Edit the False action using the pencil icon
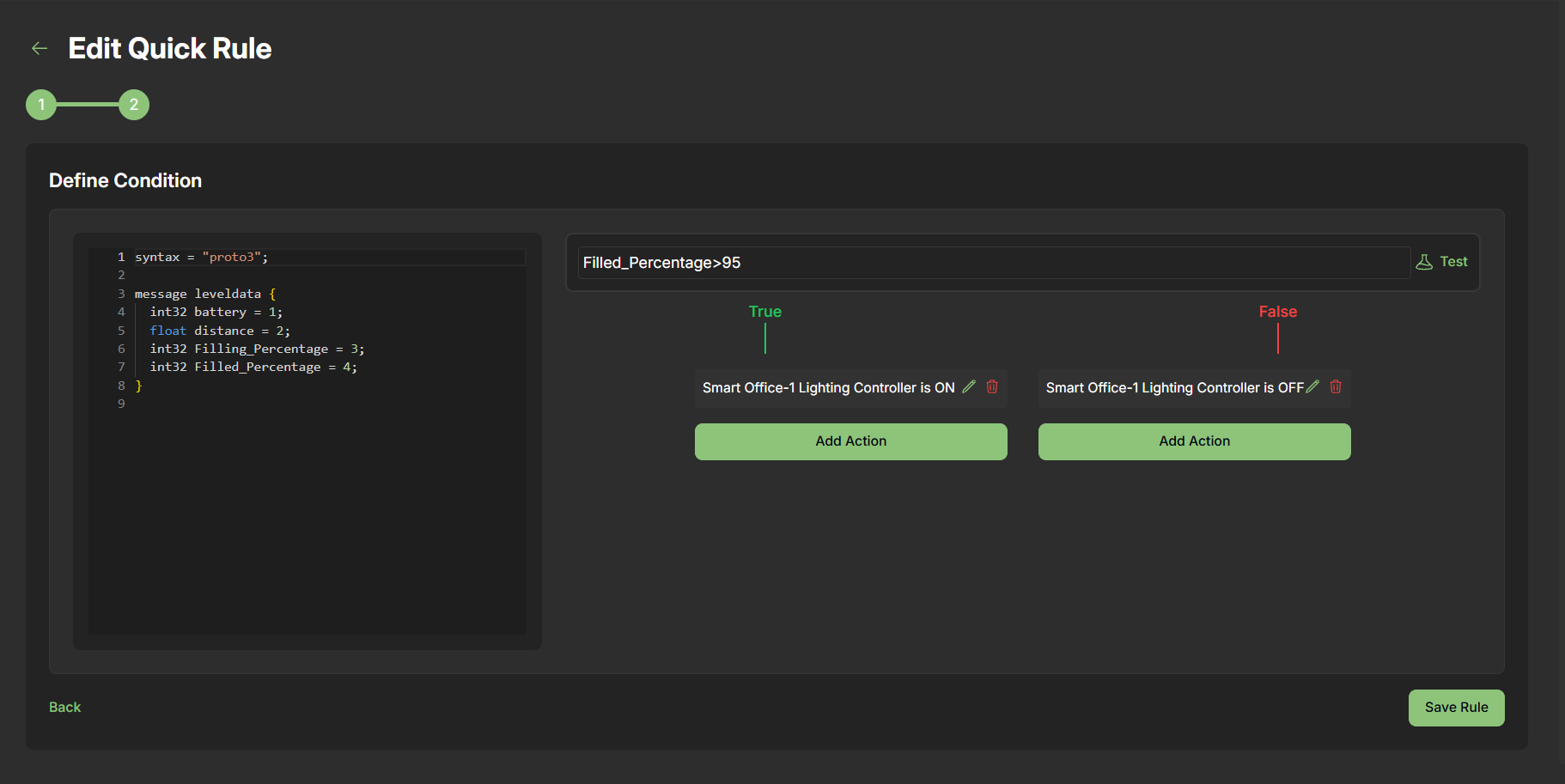1565x784 pixels. (1312, 386)
